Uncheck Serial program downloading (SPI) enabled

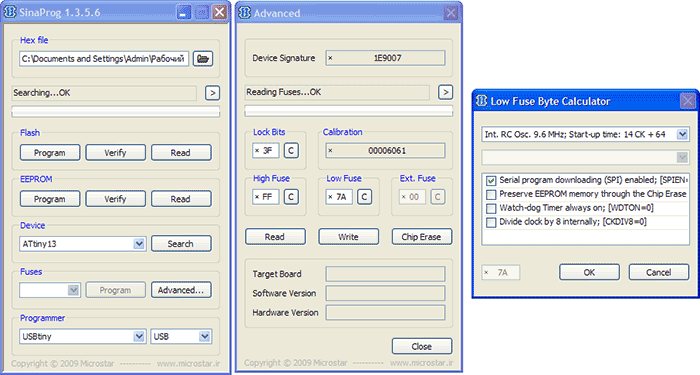(491, 180)
